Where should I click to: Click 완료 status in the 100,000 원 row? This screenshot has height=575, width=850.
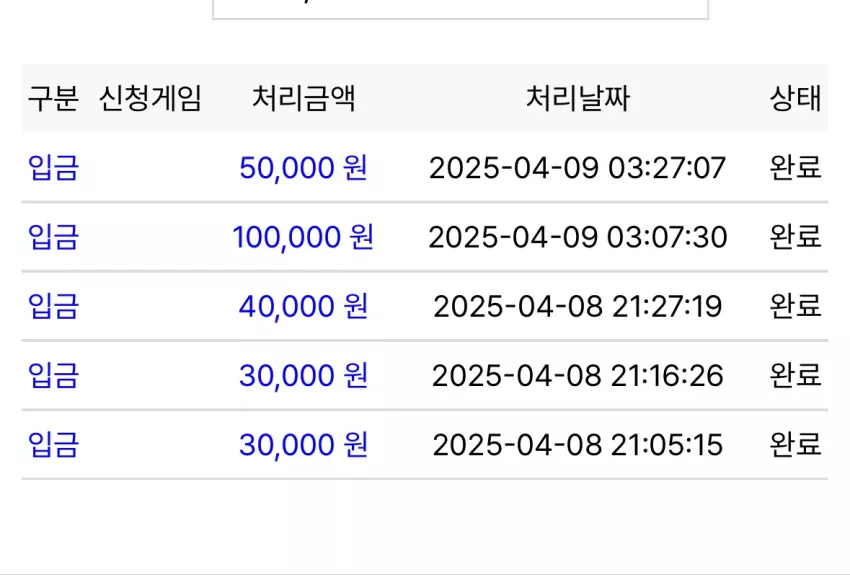click(795, 237)
